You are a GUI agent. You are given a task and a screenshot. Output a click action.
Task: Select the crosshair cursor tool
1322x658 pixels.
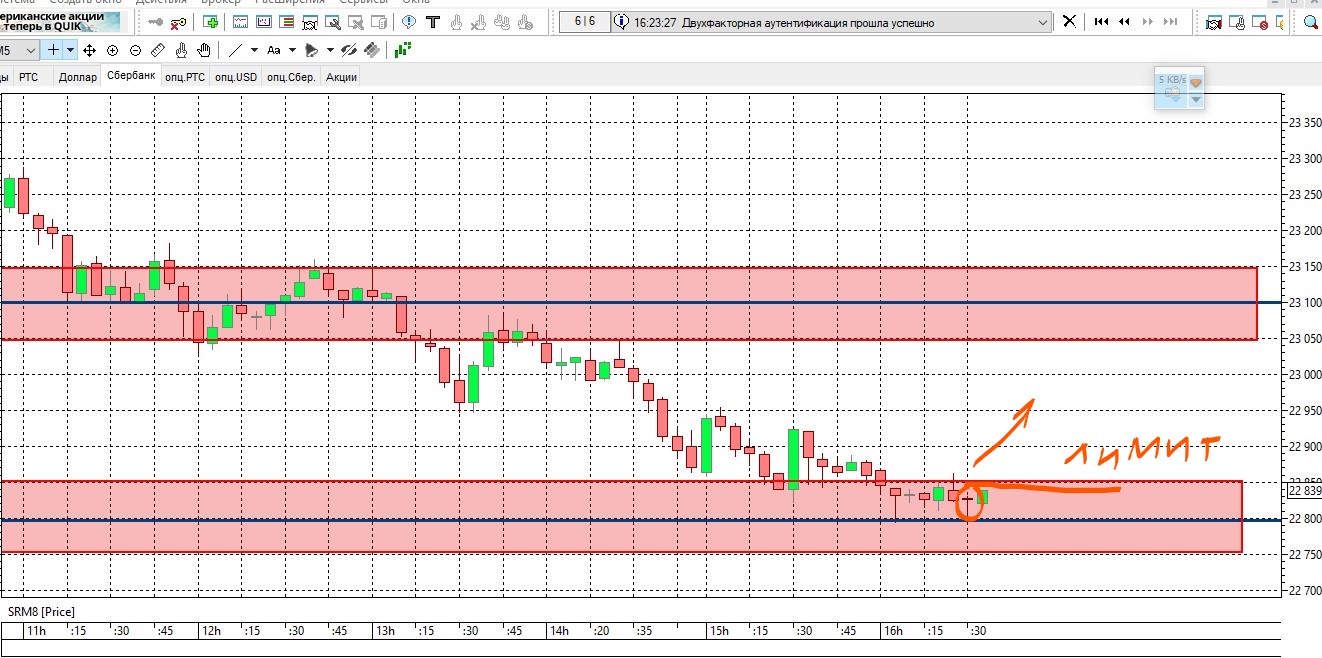pos(54,50)
